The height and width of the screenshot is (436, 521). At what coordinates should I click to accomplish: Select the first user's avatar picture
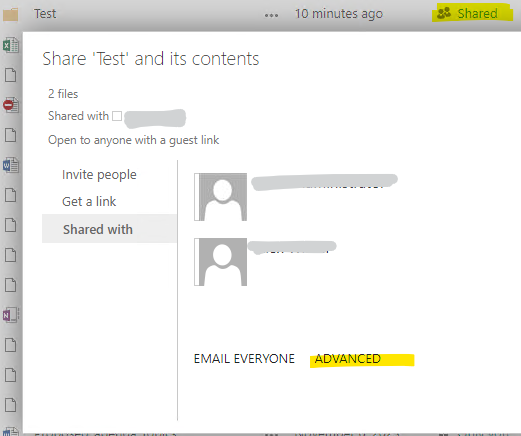221,197
